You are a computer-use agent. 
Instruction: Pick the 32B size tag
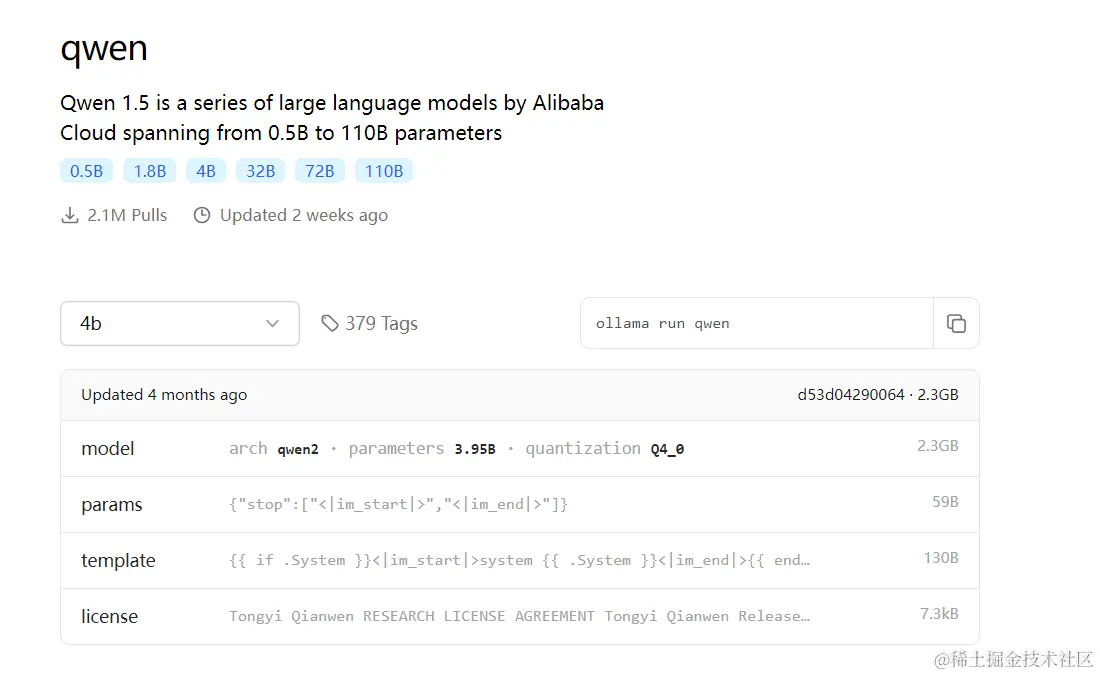pyautogui.click(x=260, y=171)
